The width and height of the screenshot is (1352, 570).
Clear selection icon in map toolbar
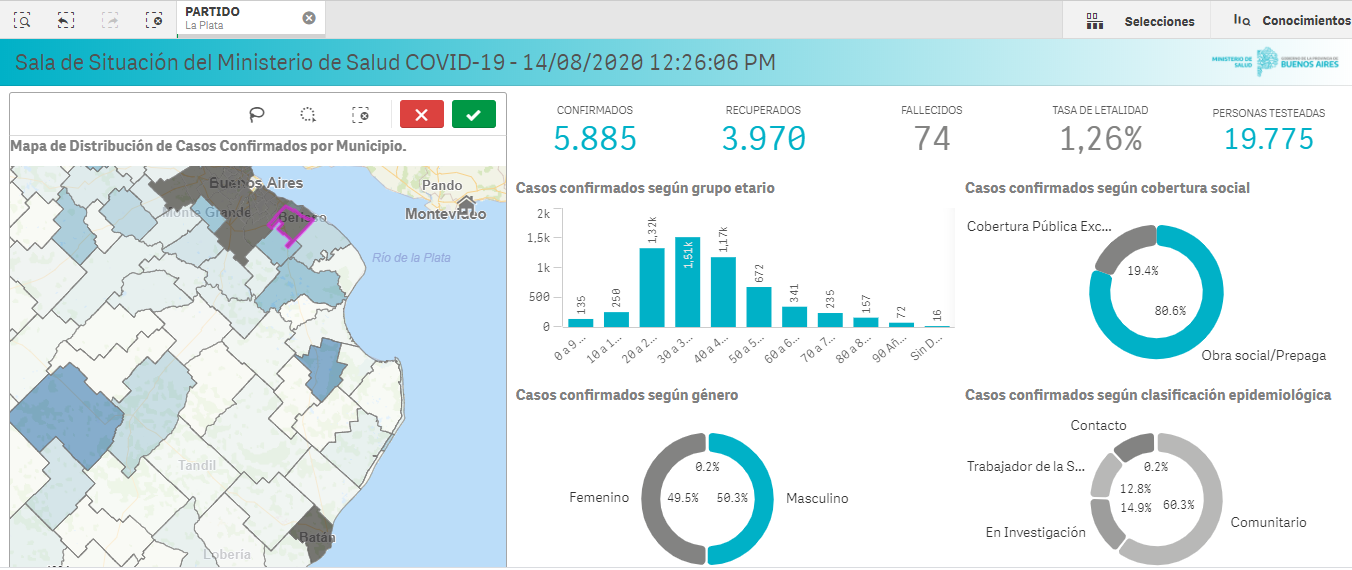coord(361,115)
